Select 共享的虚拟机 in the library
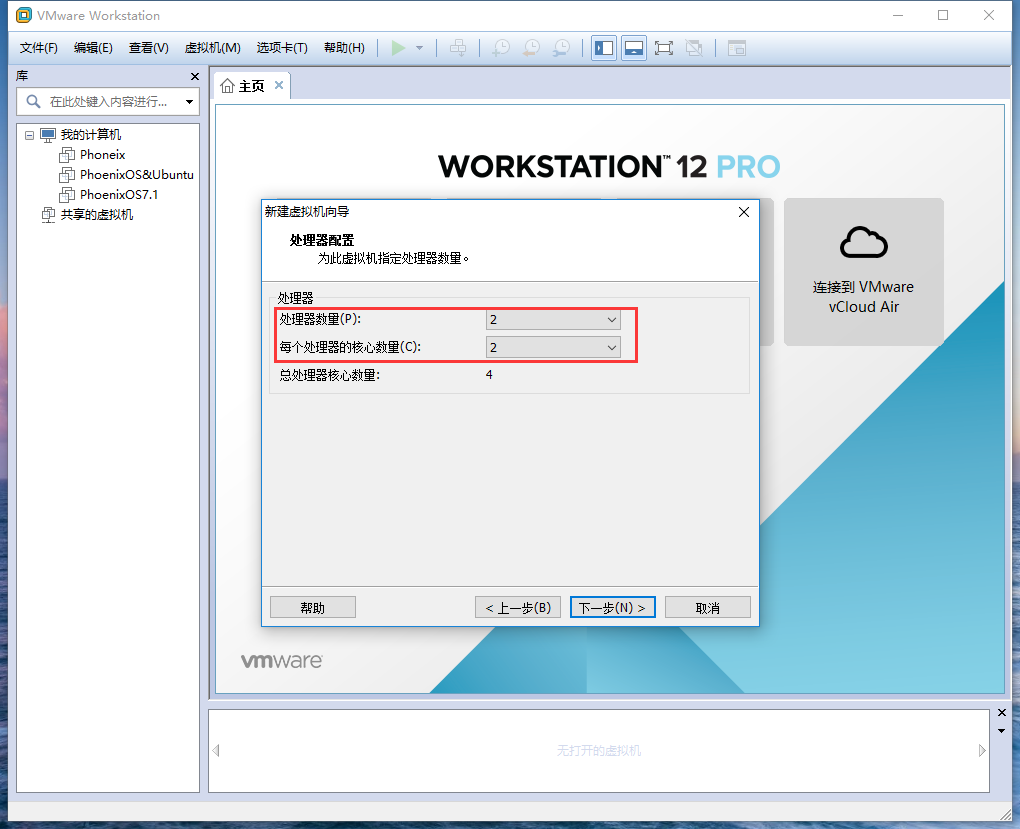Screen dimensions: 1020x829 coord(96,215)
